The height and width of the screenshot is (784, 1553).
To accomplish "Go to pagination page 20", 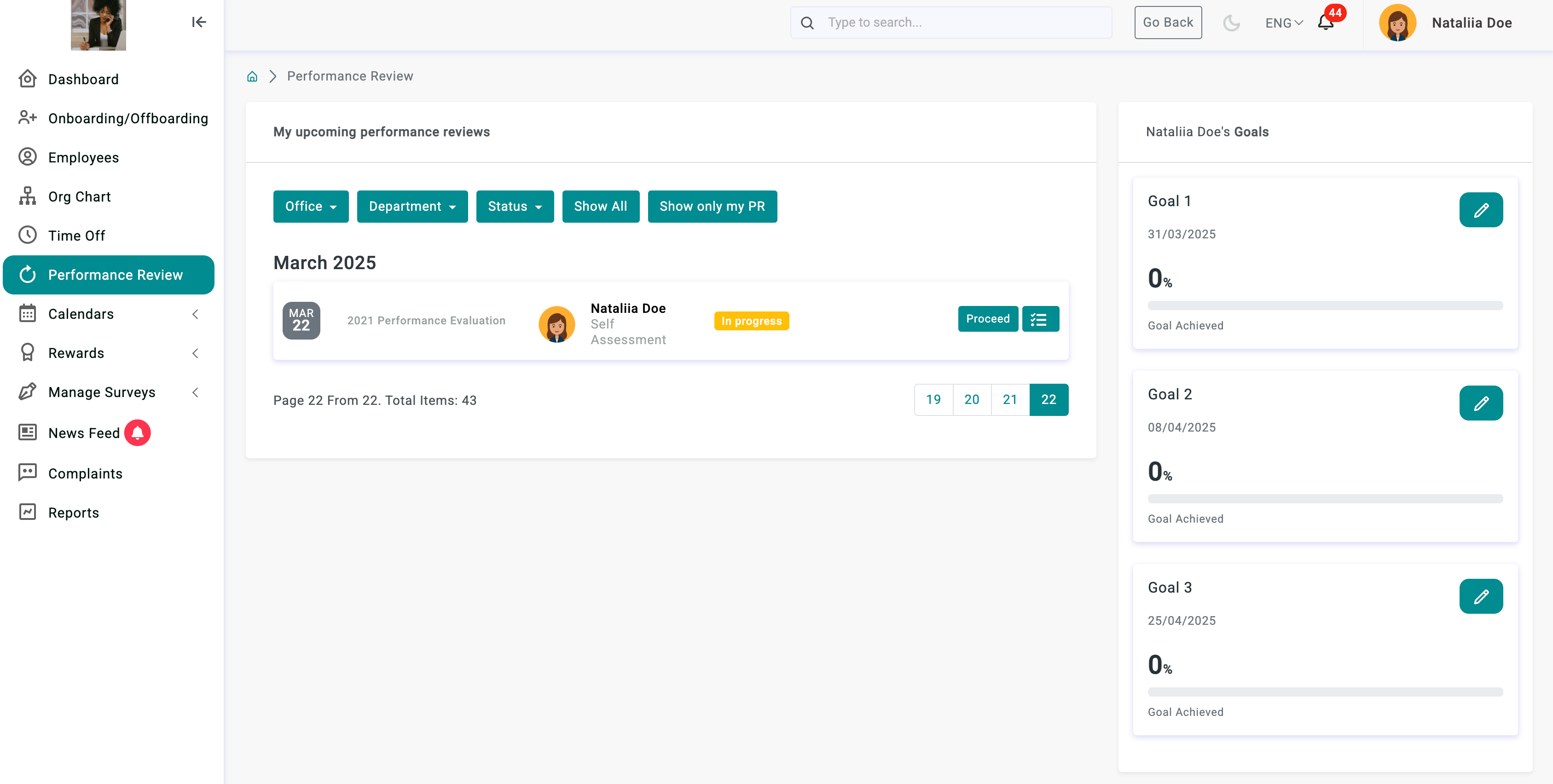I will [972, 399].
